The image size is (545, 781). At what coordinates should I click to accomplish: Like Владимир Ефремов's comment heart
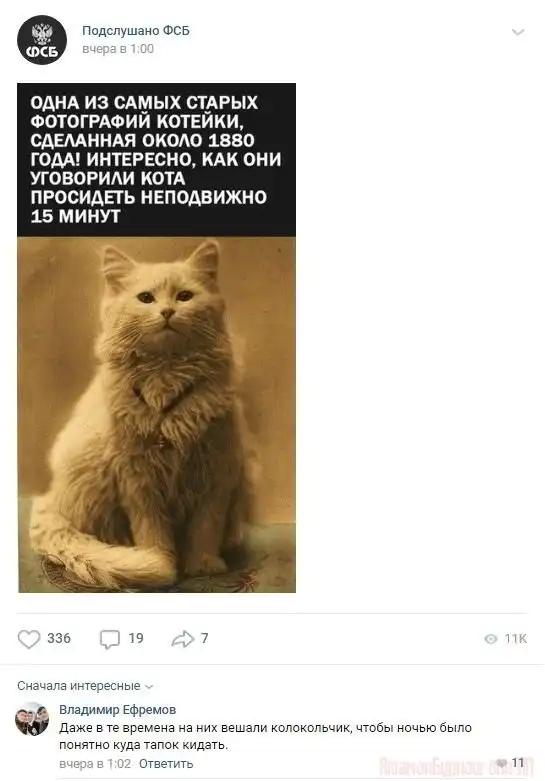pos(502,763)
